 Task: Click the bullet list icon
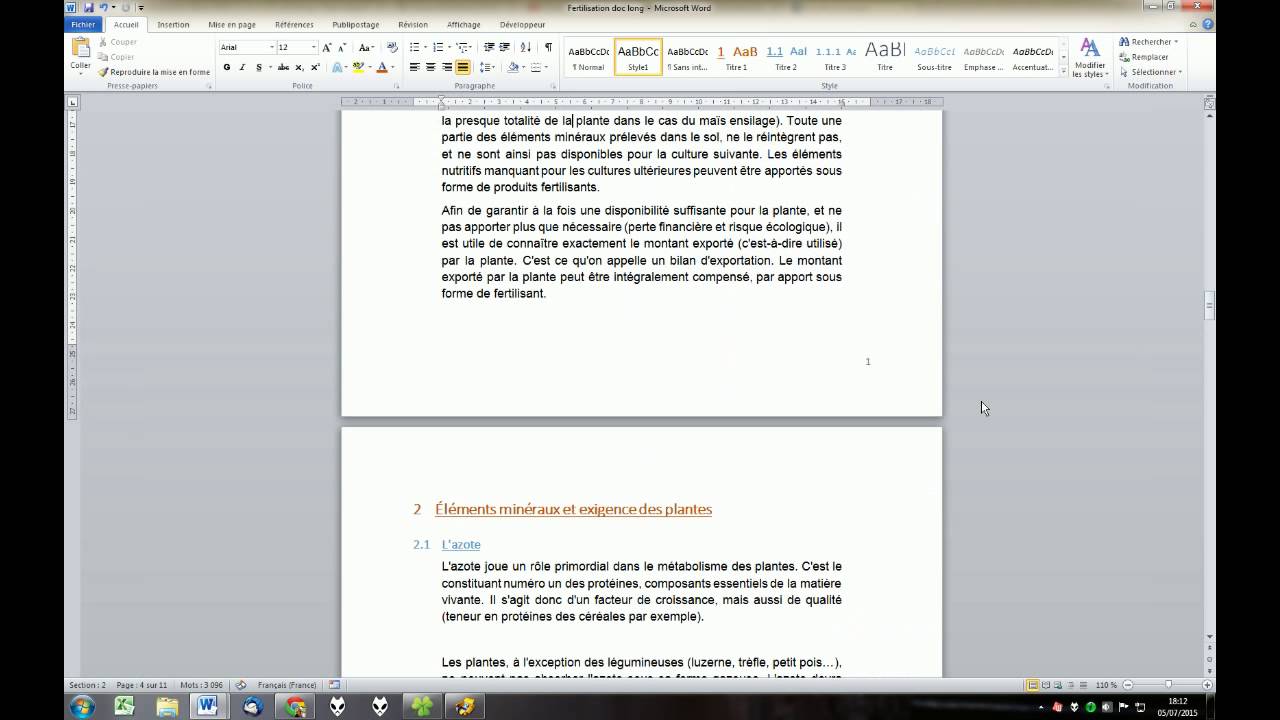click(417, 47)
